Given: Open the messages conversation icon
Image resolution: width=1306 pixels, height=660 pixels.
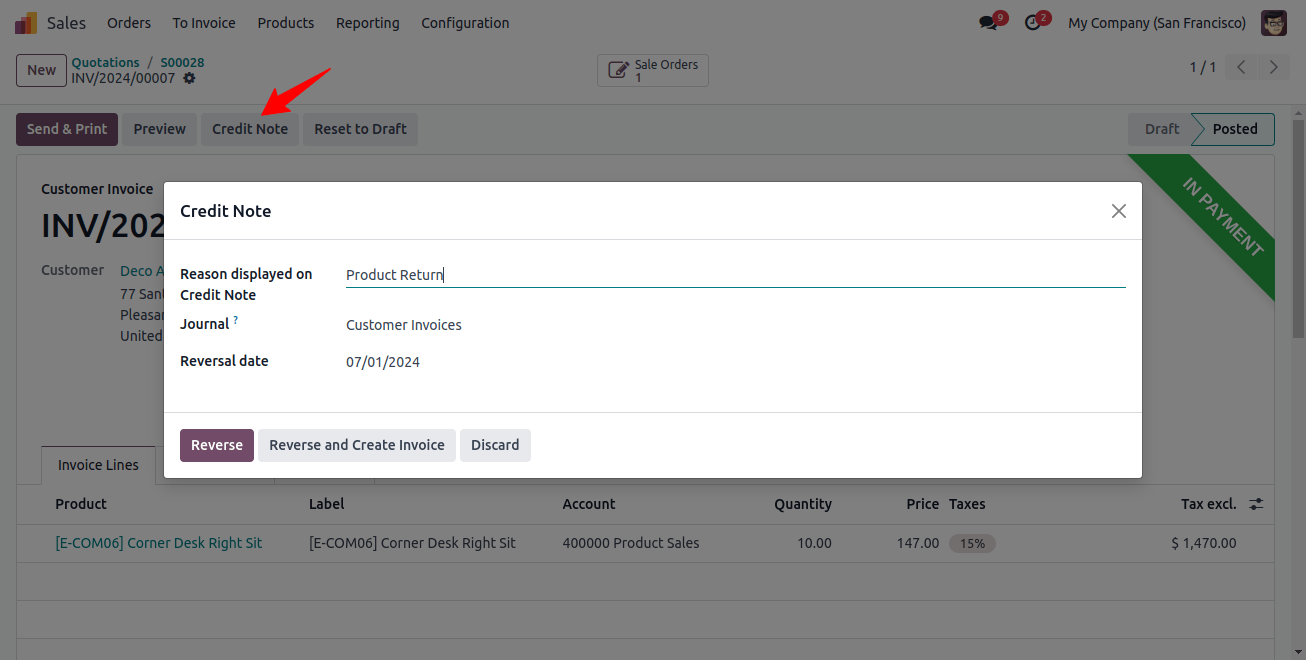Looking at the screenshot, I should coord(988,23).
